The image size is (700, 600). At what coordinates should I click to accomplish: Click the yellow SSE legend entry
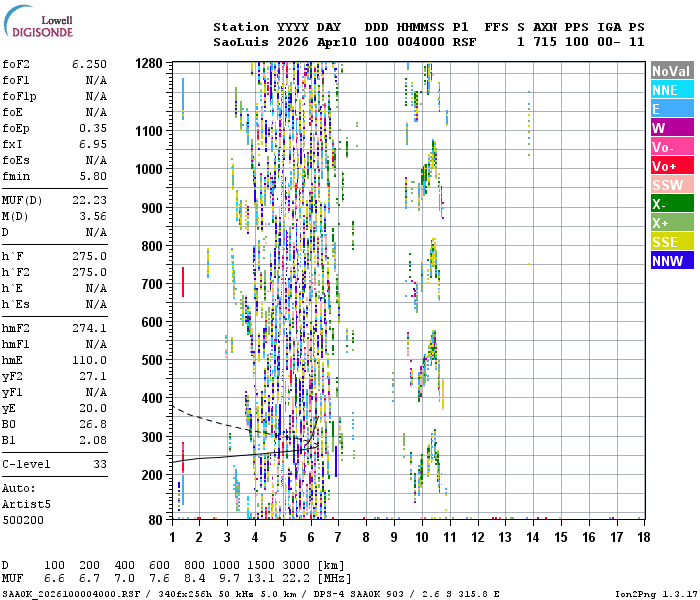click(671, 242)
